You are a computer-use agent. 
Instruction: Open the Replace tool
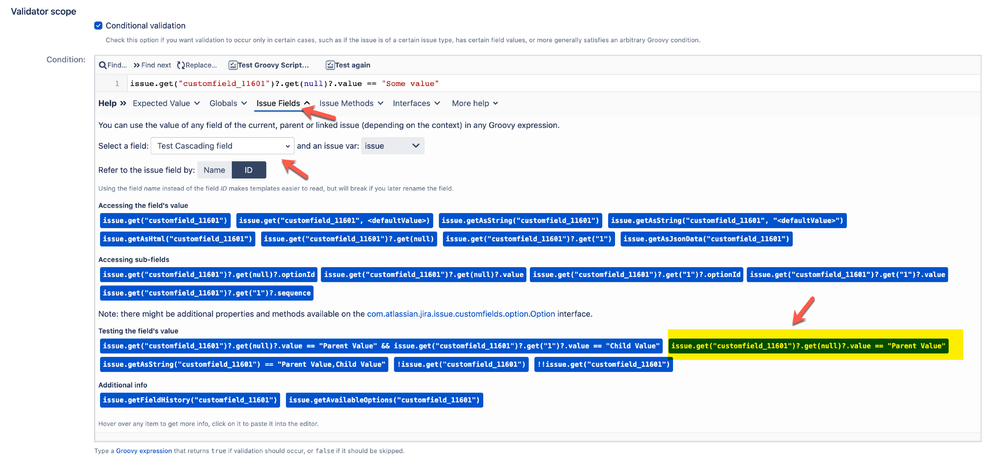coord(198,65)
